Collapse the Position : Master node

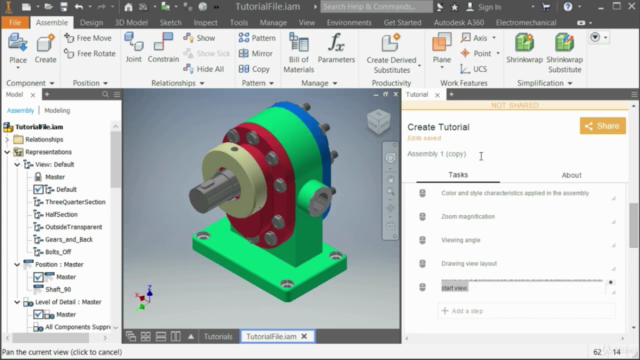(17, 264)
